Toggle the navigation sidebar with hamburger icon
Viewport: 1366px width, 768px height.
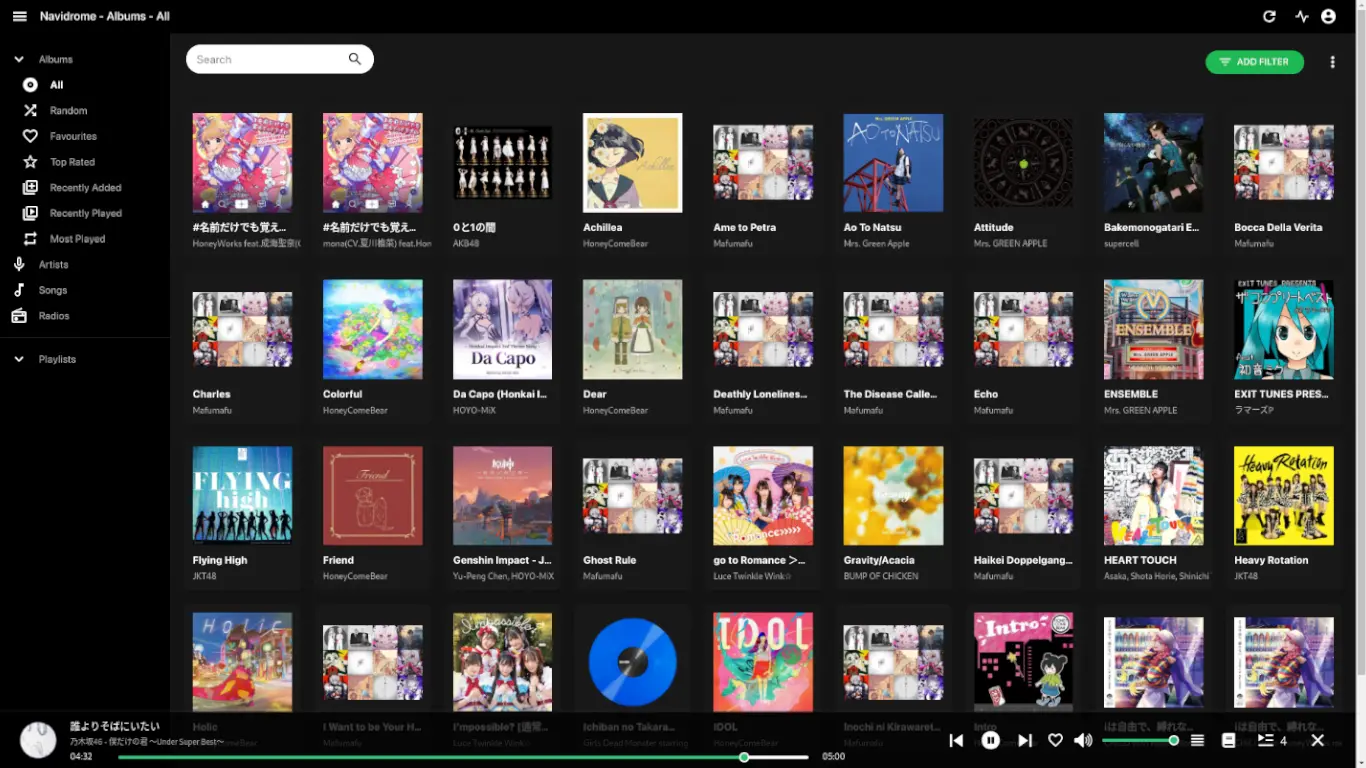click(19, 15)
